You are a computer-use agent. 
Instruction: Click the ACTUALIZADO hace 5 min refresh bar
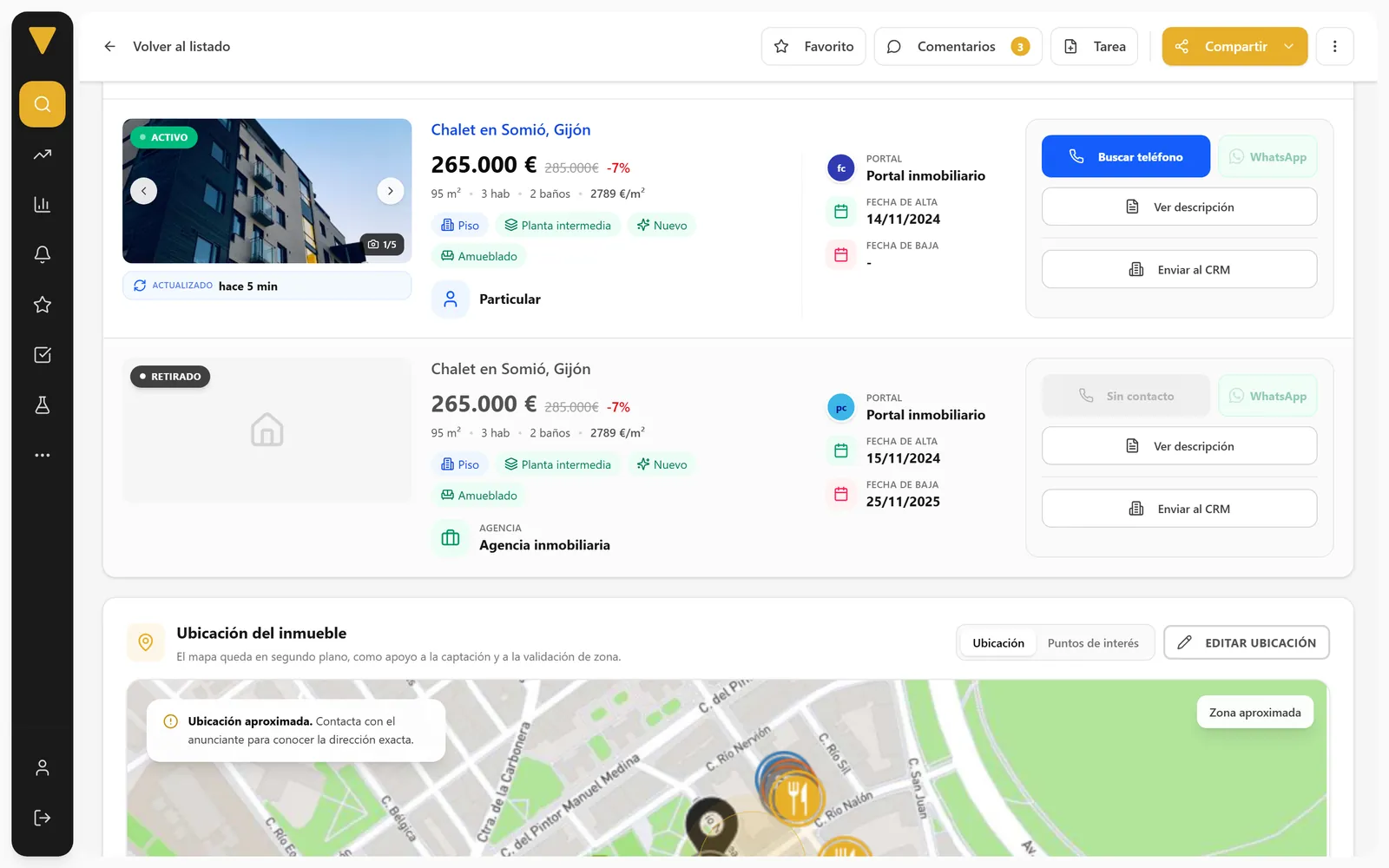267,286
